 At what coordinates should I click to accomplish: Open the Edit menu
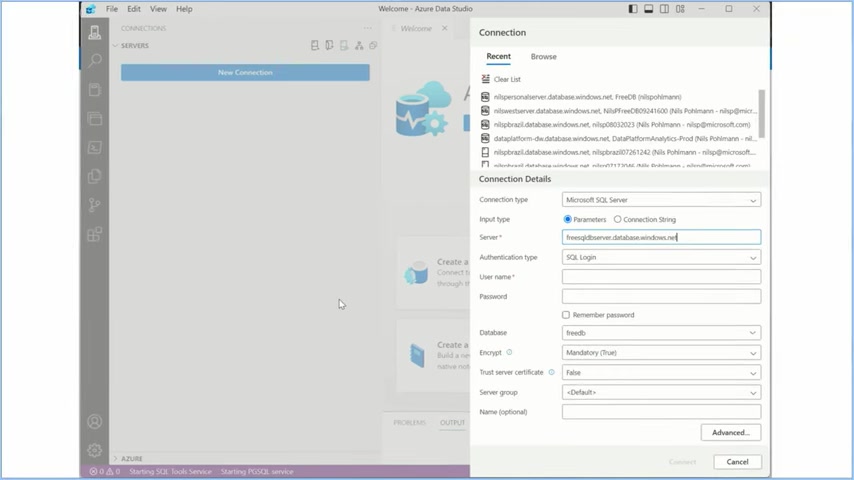tap(134, 9)
